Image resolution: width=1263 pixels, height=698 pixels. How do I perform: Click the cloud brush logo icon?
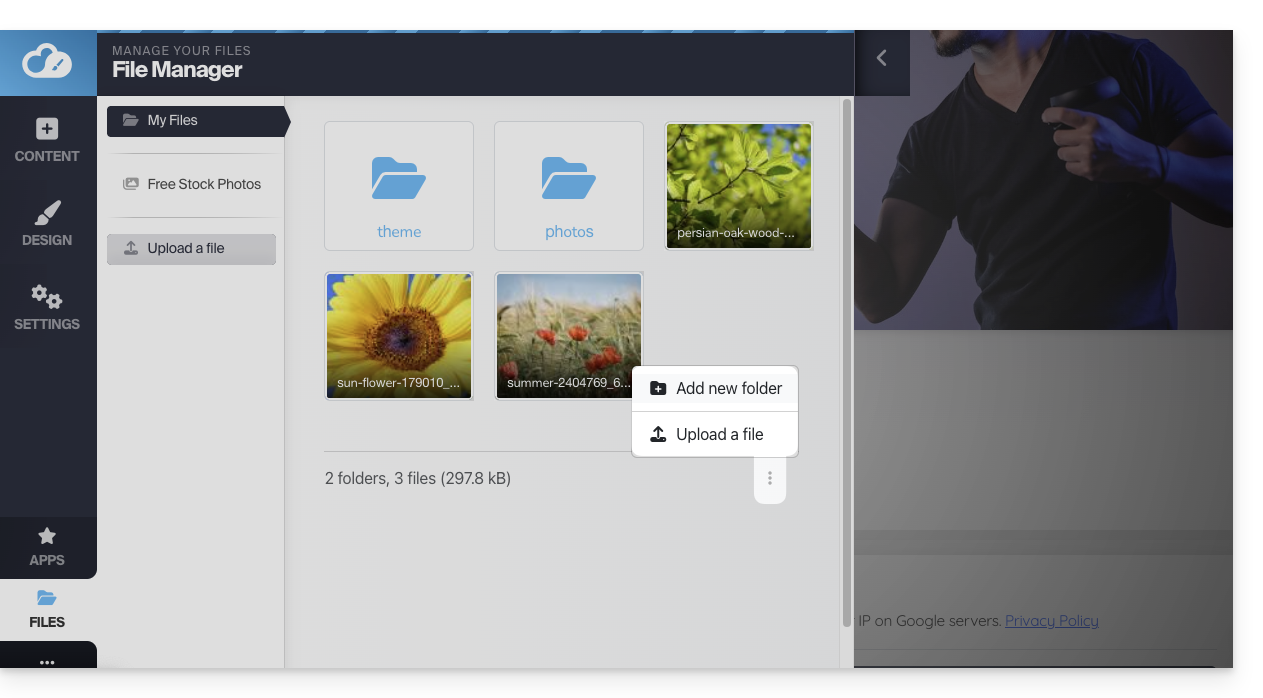[x=48, y=62]
